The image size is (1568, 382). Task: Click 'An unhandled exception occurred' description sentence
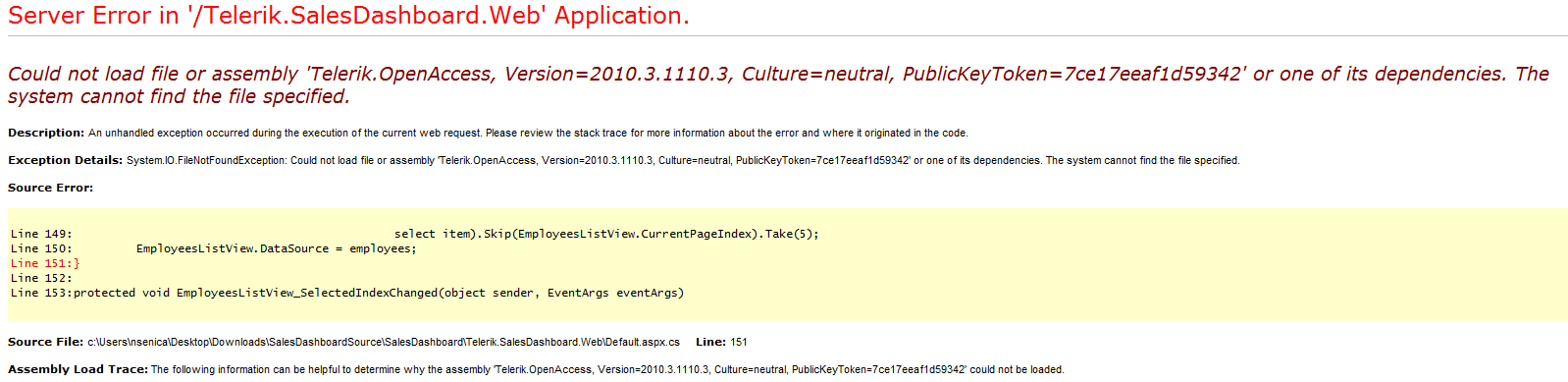528,133
